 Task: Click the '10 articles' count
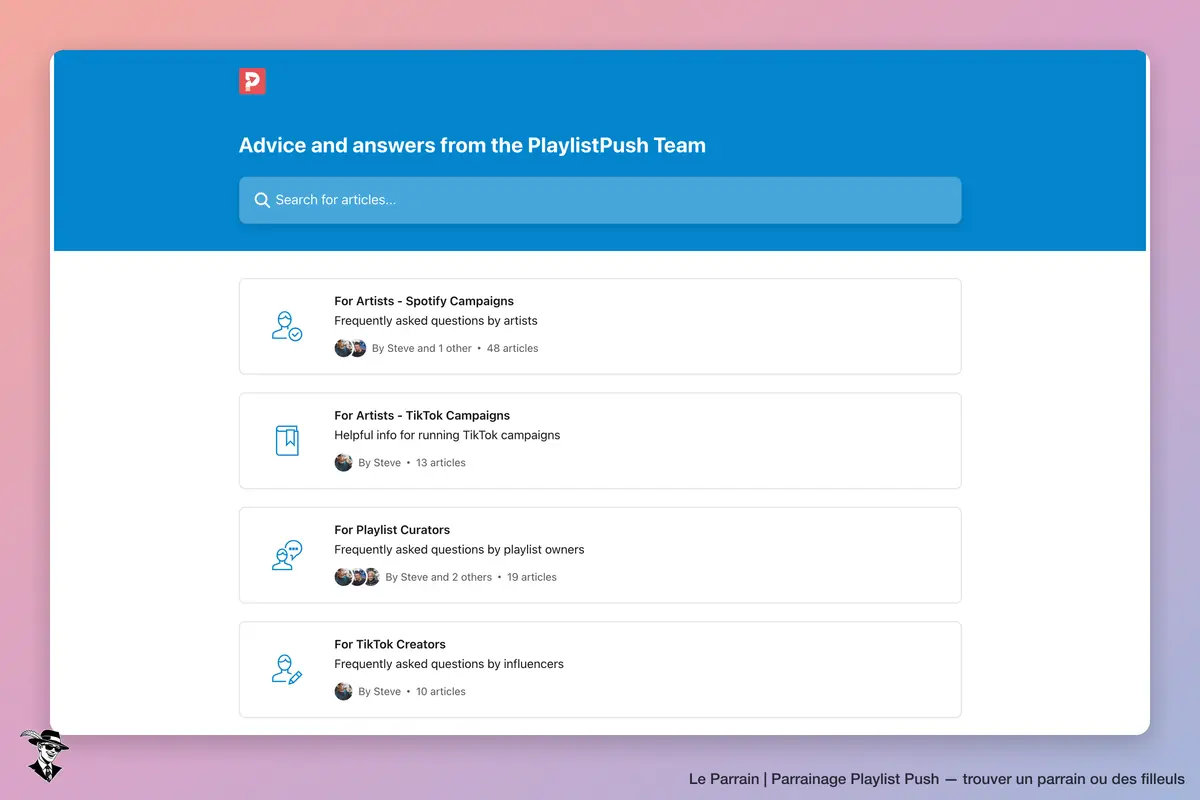coord(441,691)
